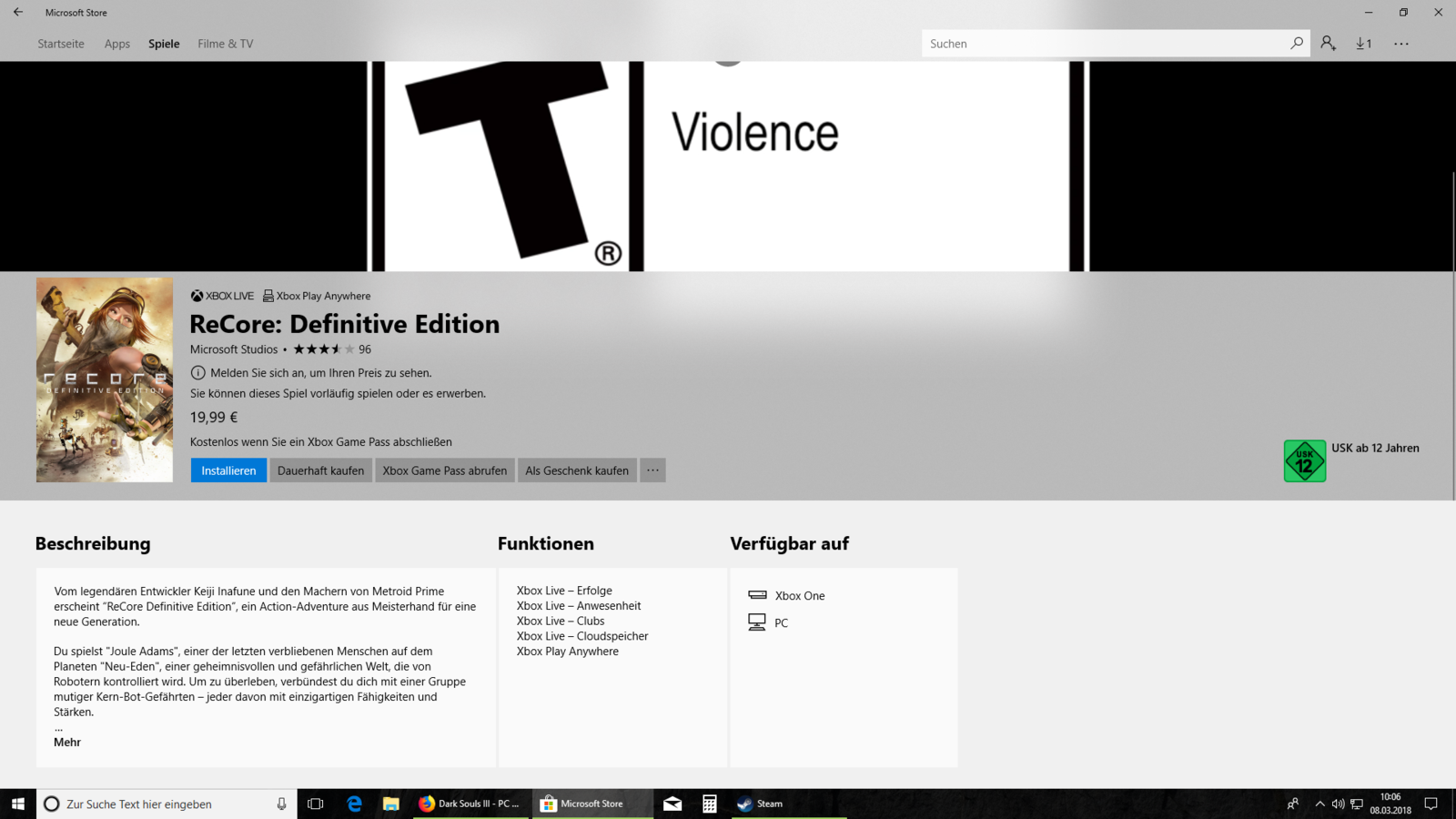Viewport: 1456px width, 819px height.
Task: Click the volume speaker icon
Action: pos(1338,804)
